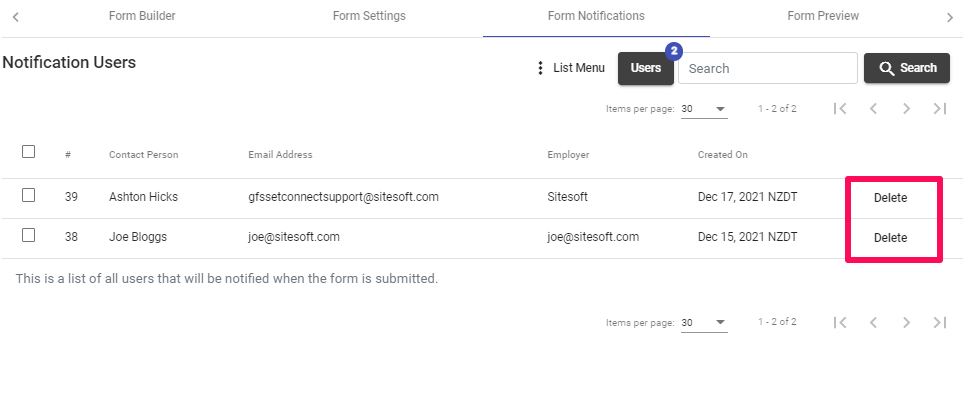Click the Dec 15, 2021 NZDT cell
The height and width of the screenshot is (396, 980).
pyautogui.click(x=748, y=237)
